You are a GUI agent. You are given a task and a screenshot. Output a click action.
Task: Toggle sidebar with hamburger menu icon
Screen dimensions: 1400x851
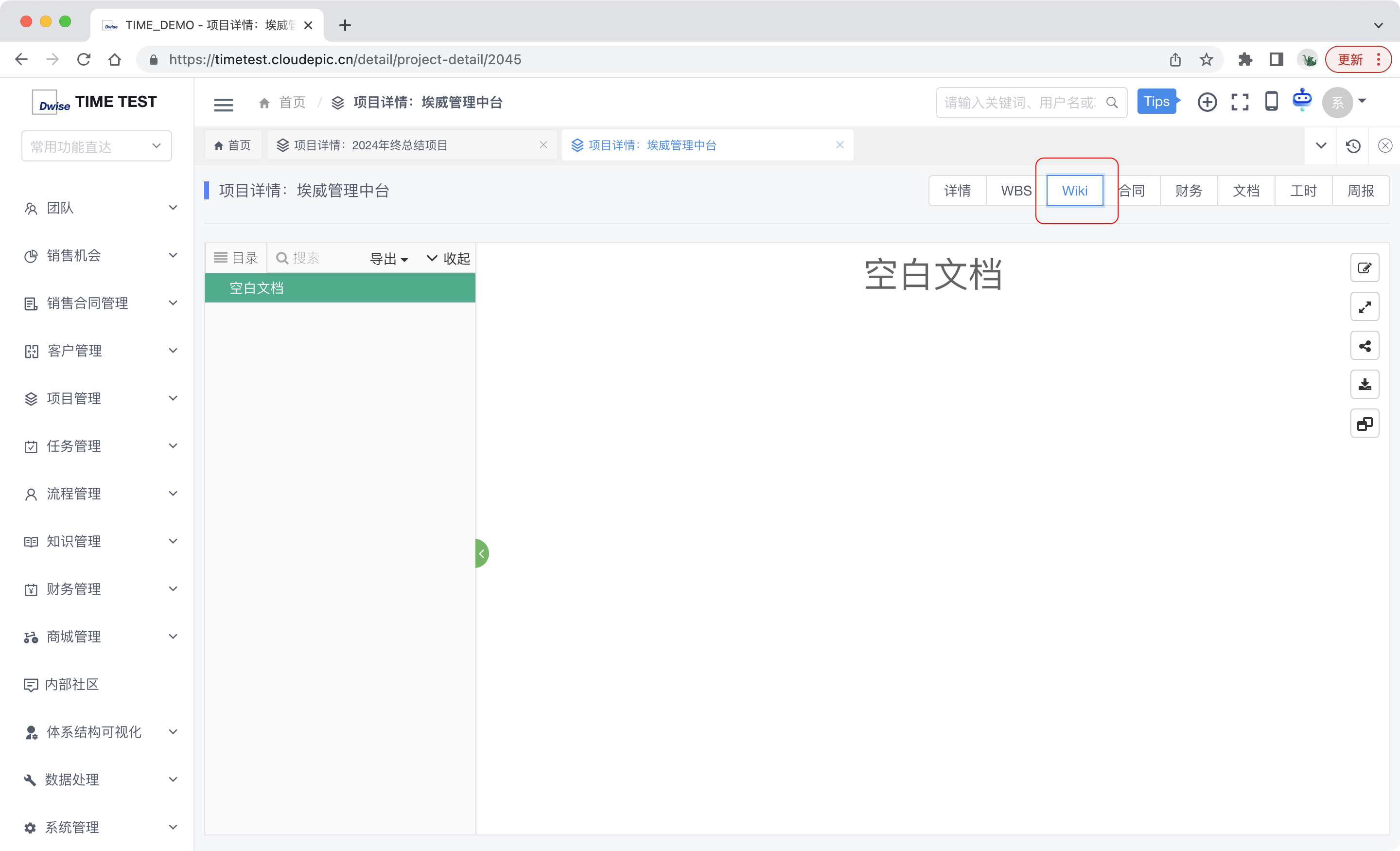pos(223,104)
